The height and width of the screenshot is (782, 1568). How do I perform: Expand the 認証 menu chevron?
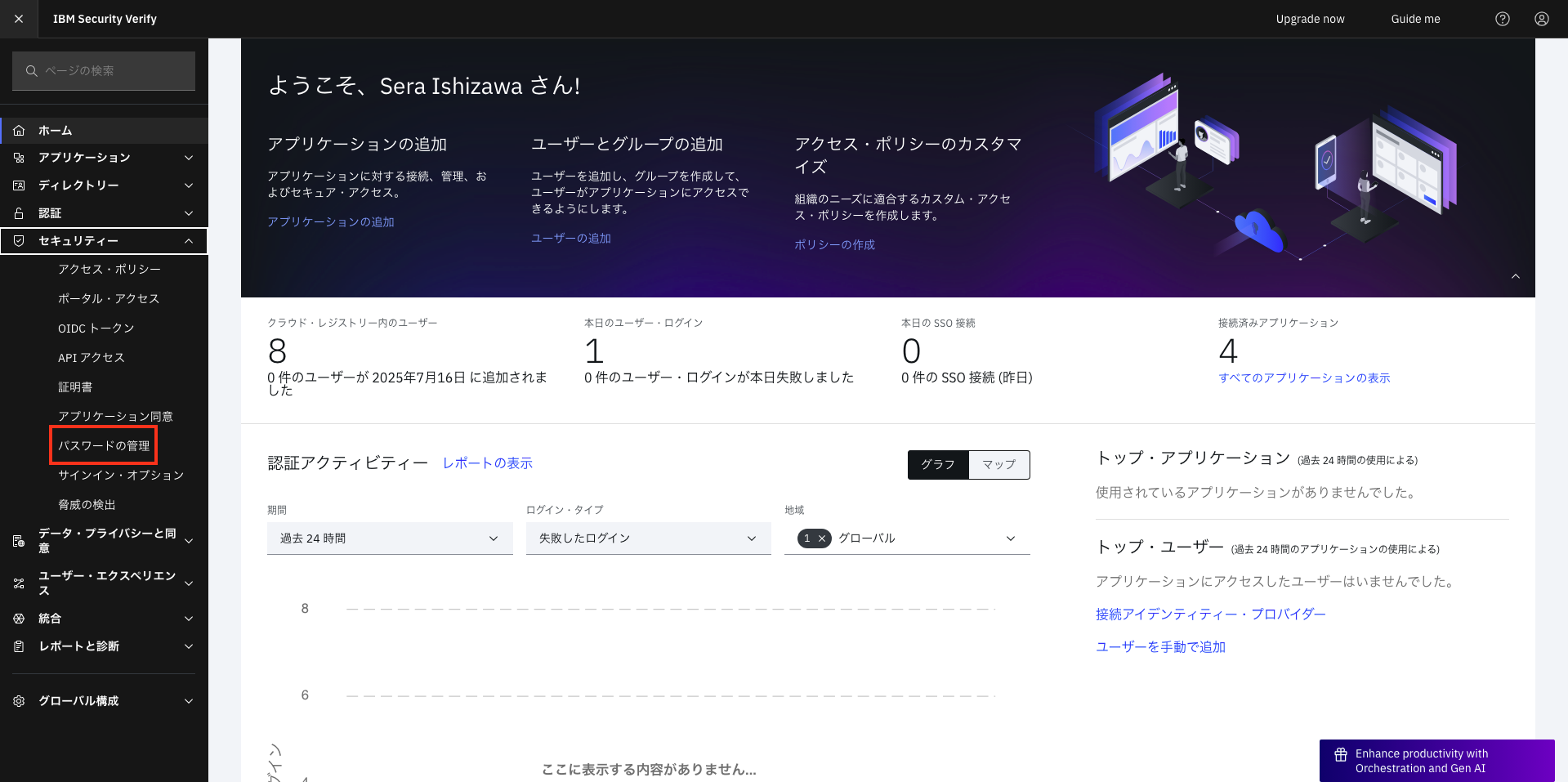189,213
